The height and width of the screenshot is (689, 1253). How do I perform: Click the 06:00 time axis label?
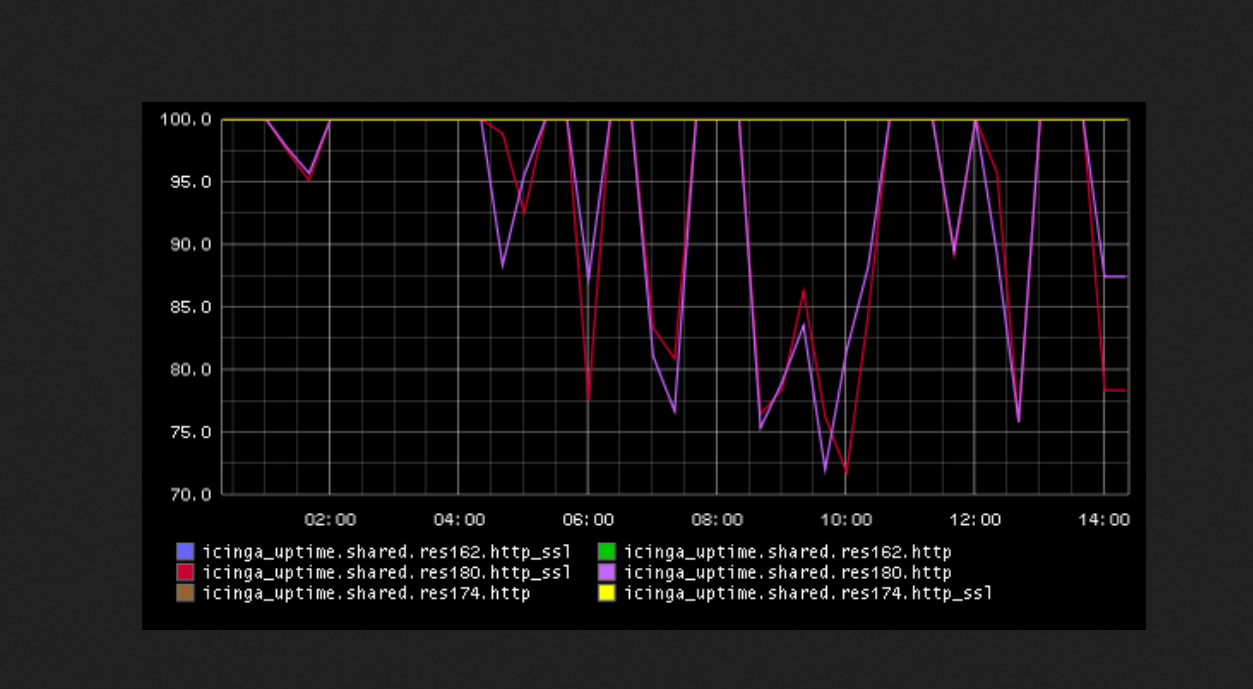[x=588, y=520]
